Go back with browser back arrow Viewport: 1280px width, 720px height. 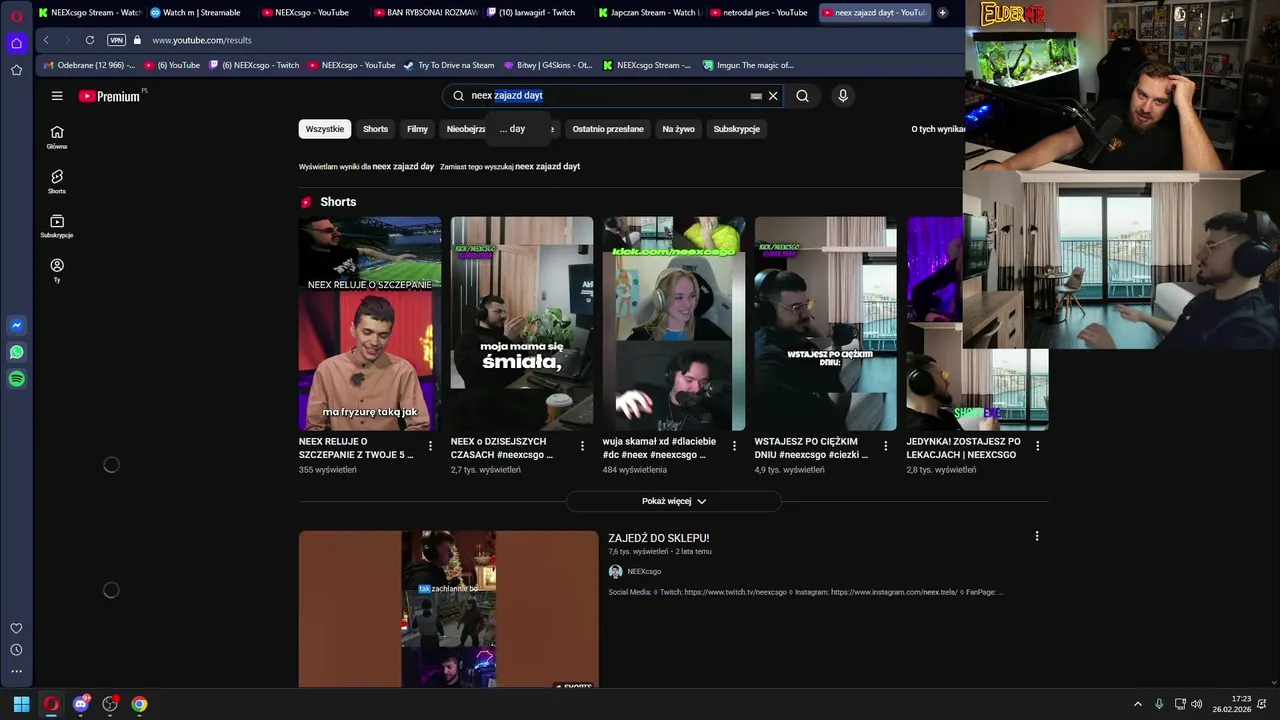(x=46, y=40)
